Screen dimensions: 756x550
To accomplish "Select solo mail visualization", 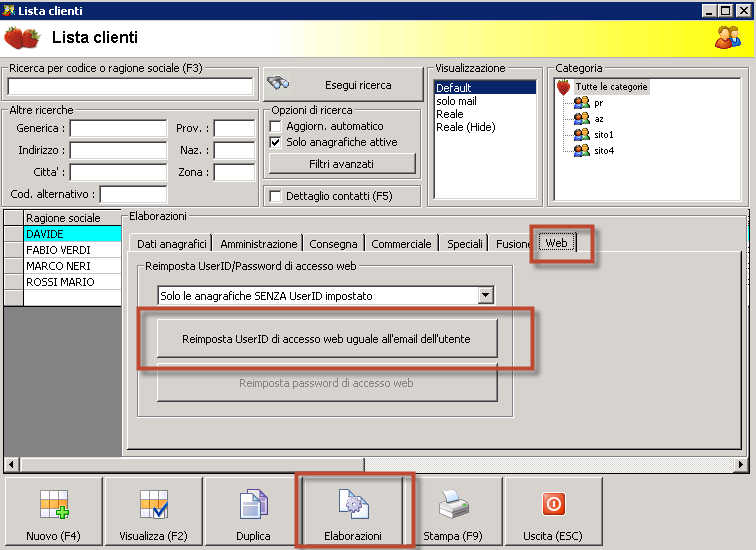I will click(485, 101).
